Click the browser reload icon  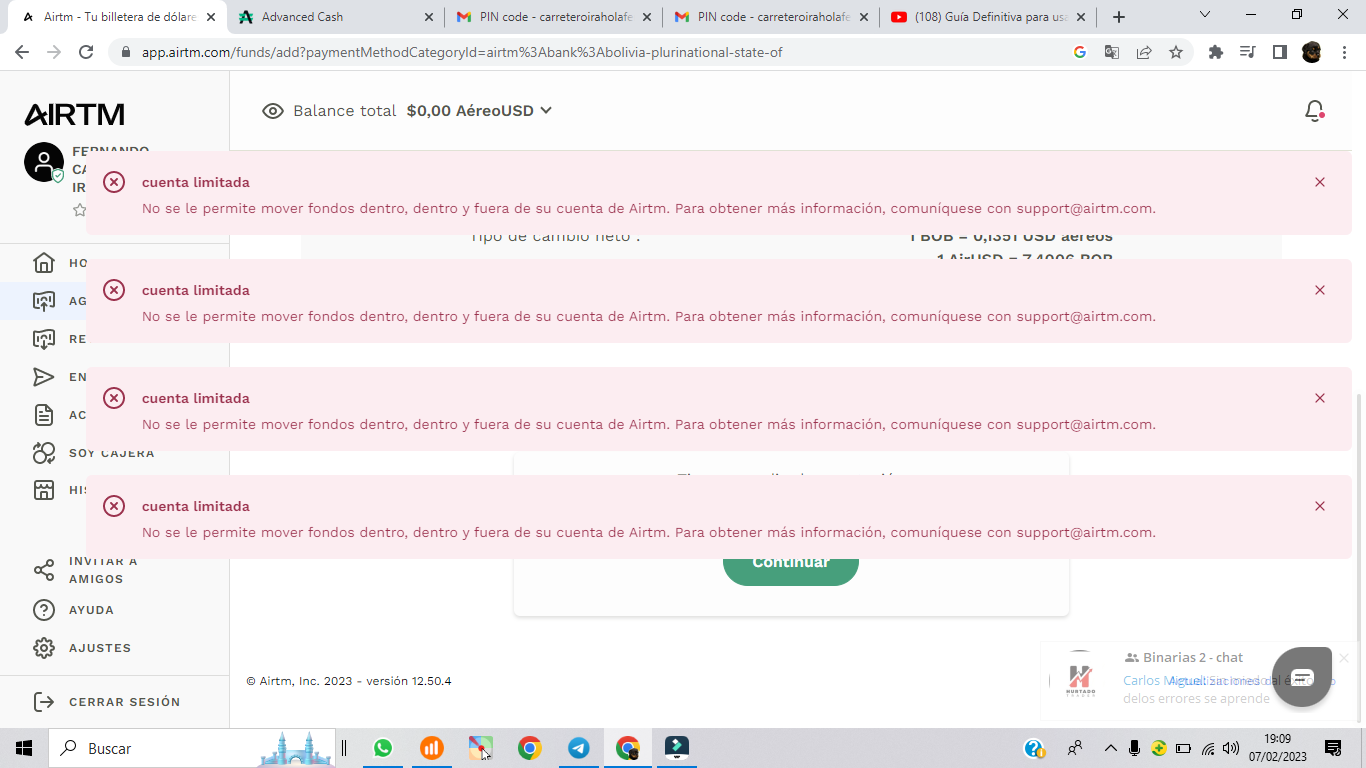coord(86,52)
